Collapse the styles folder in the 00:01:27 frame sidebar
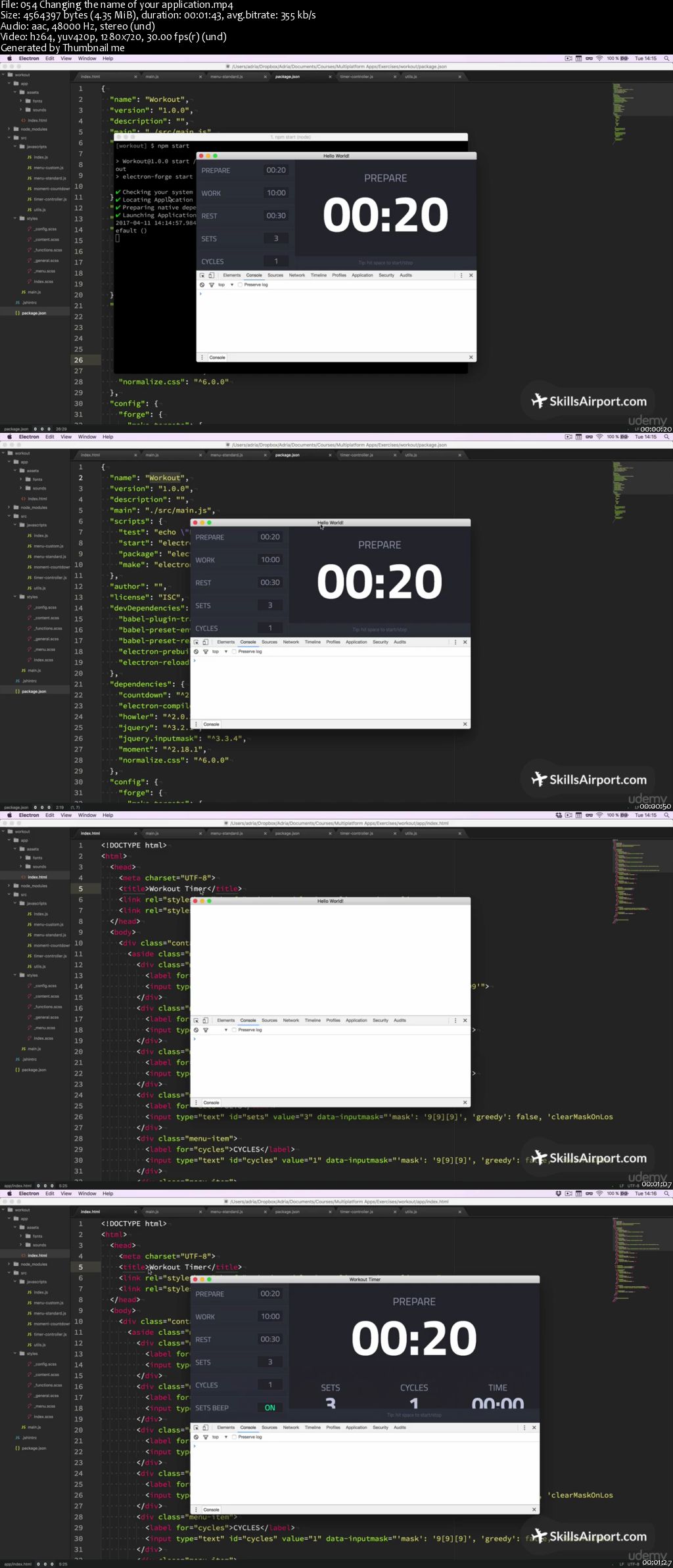673x1568 pixels. pyautogui.click(x=15, y=1353)
